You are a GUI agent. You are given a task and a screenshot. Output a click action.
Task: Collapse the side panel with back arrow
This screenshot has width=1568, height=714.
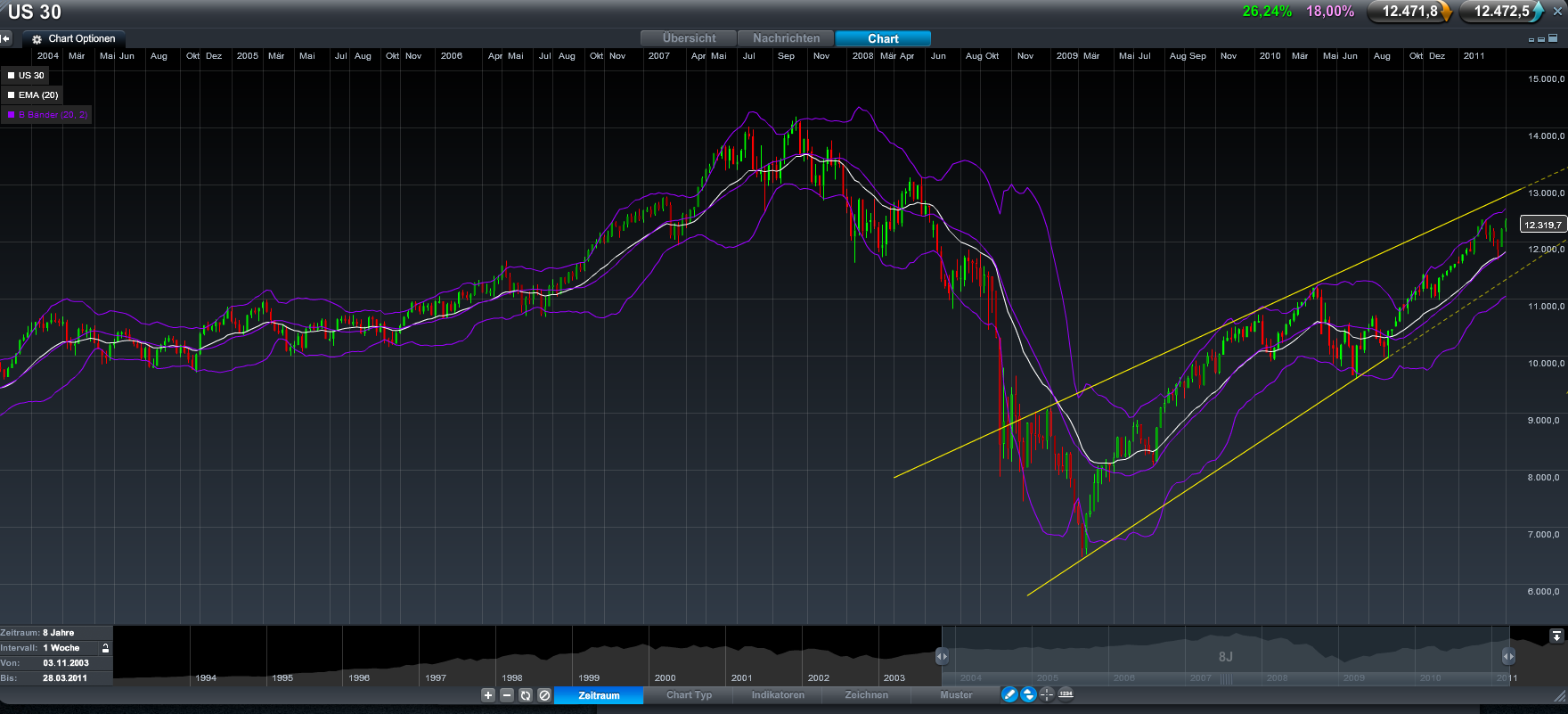tap(6, 38)
